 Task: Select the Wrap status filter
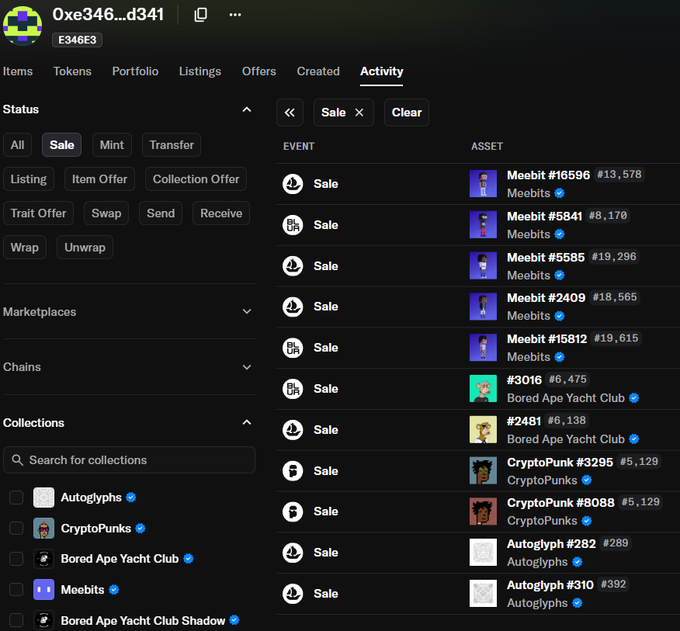tap(25, 248)
